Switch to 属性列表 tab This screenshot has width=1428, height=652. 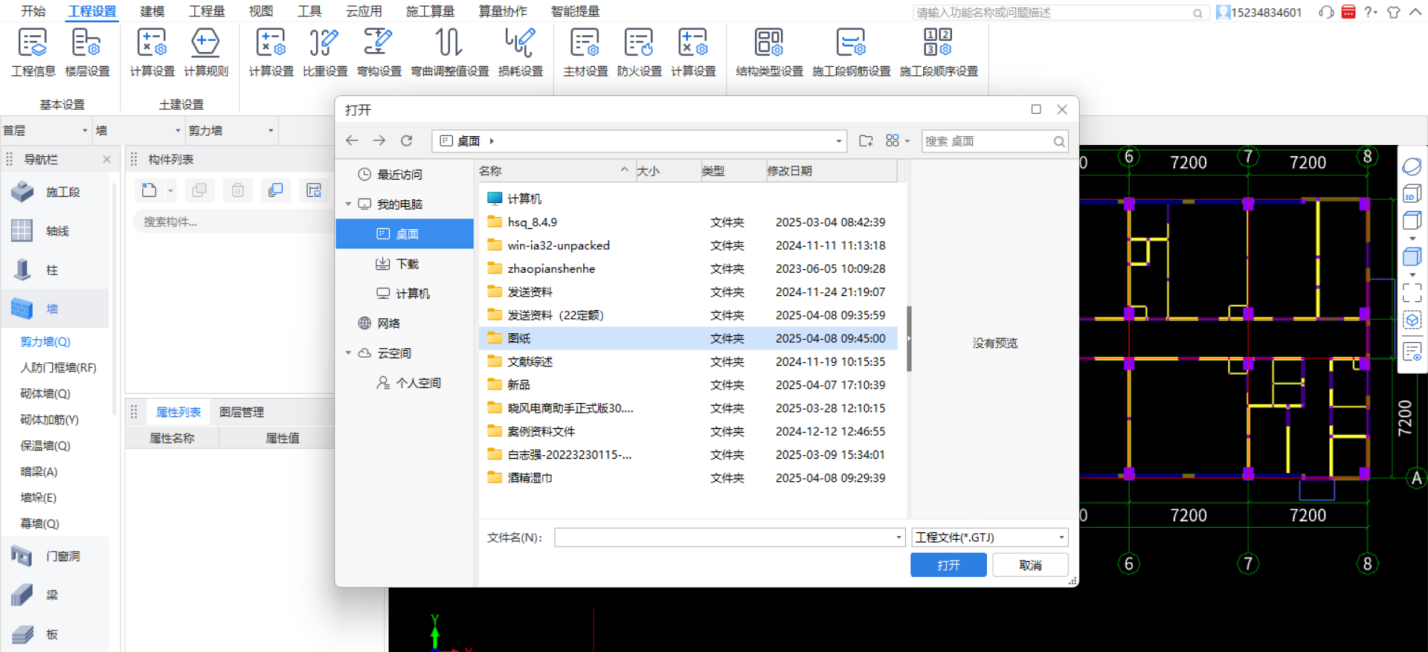tap(178, 412)
